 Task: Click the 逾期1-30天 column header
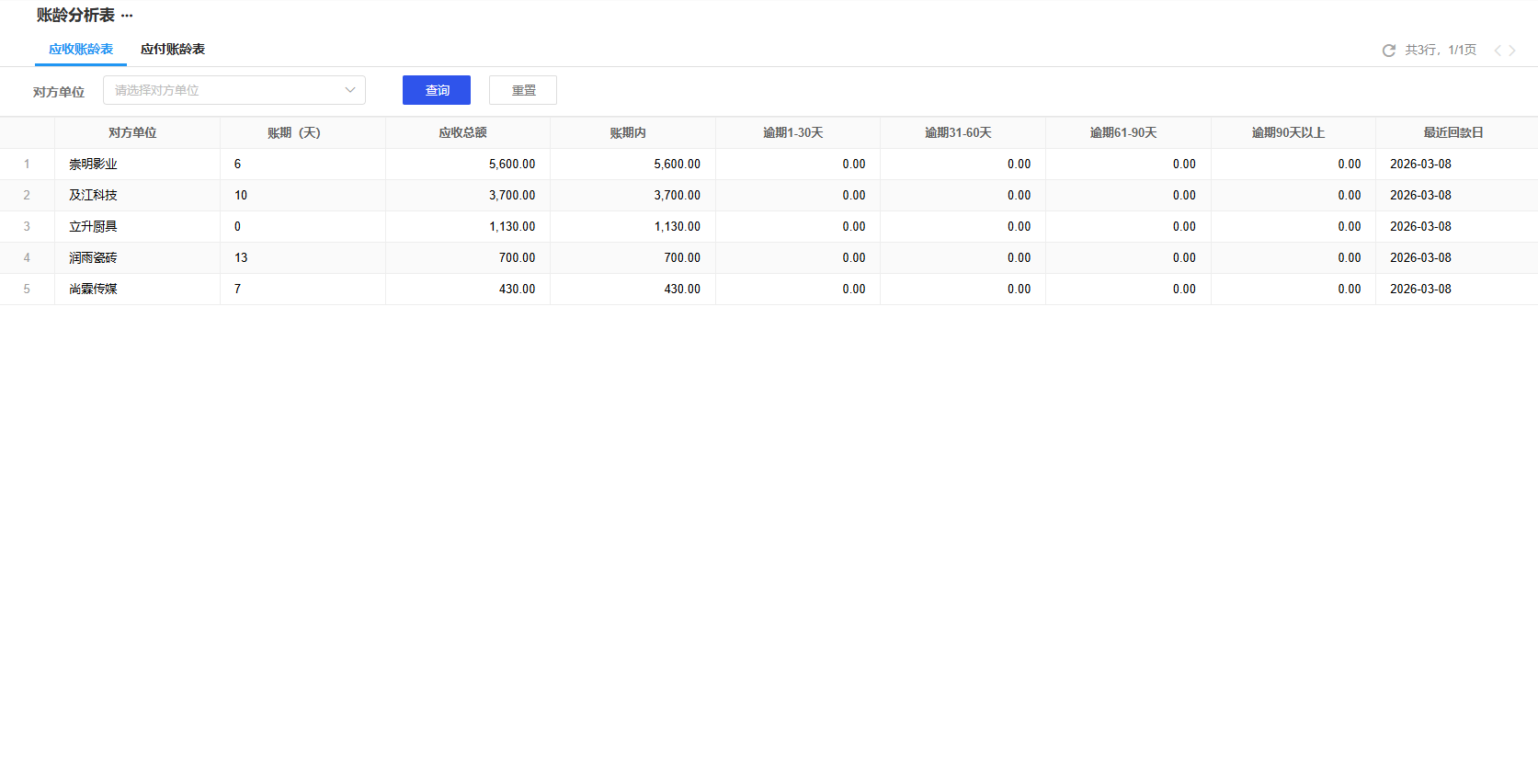(792, 133)
